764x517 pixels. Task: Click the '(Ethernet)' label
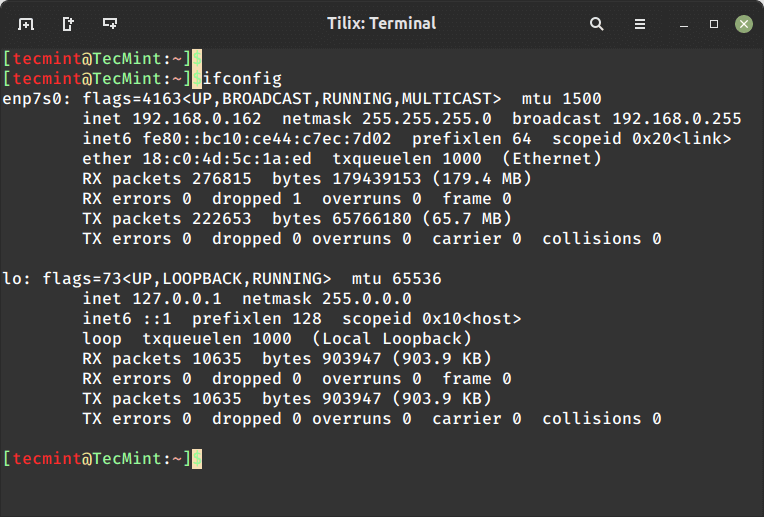point(552,159)
